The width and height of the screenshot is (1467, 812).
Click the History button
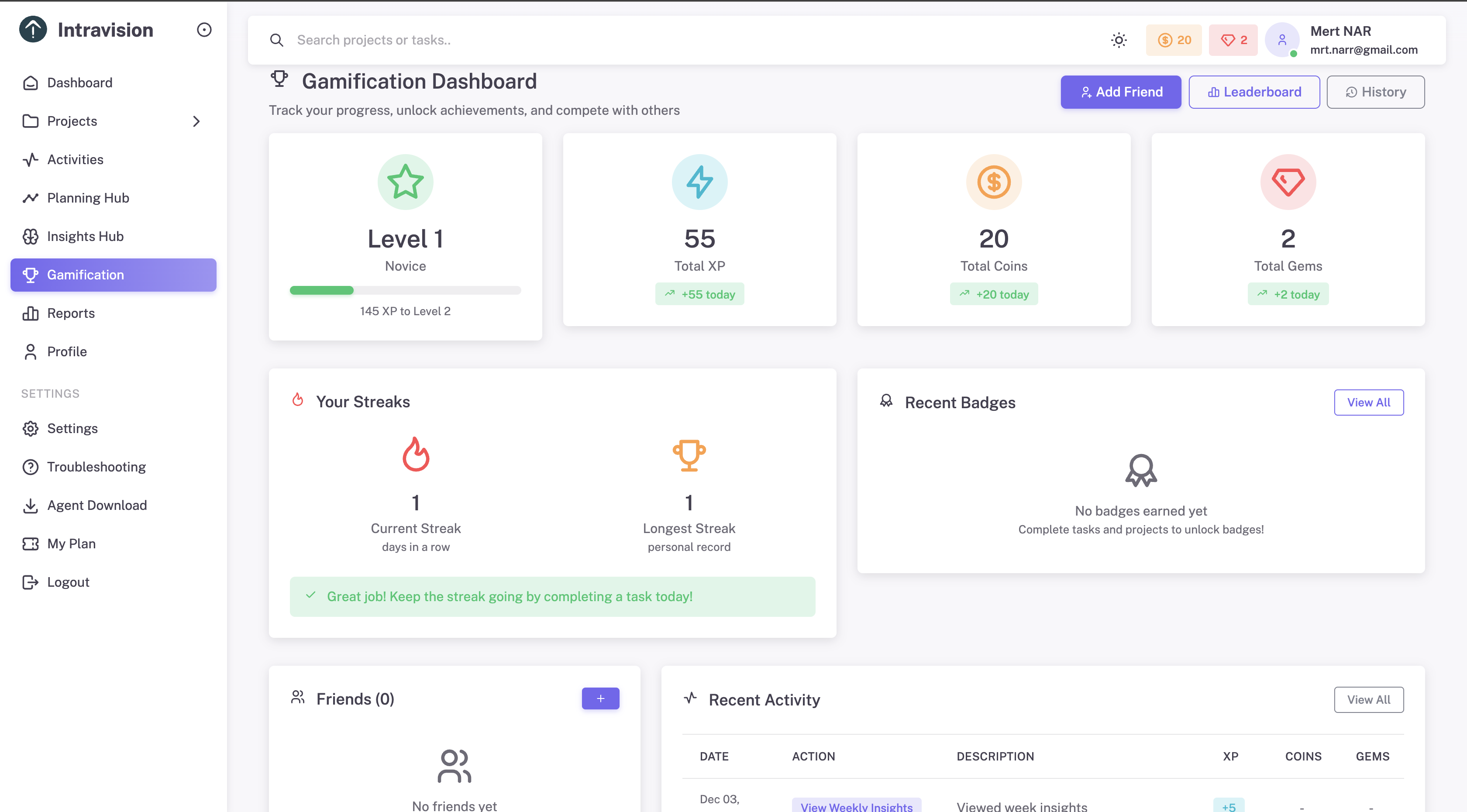[1375, 92]
